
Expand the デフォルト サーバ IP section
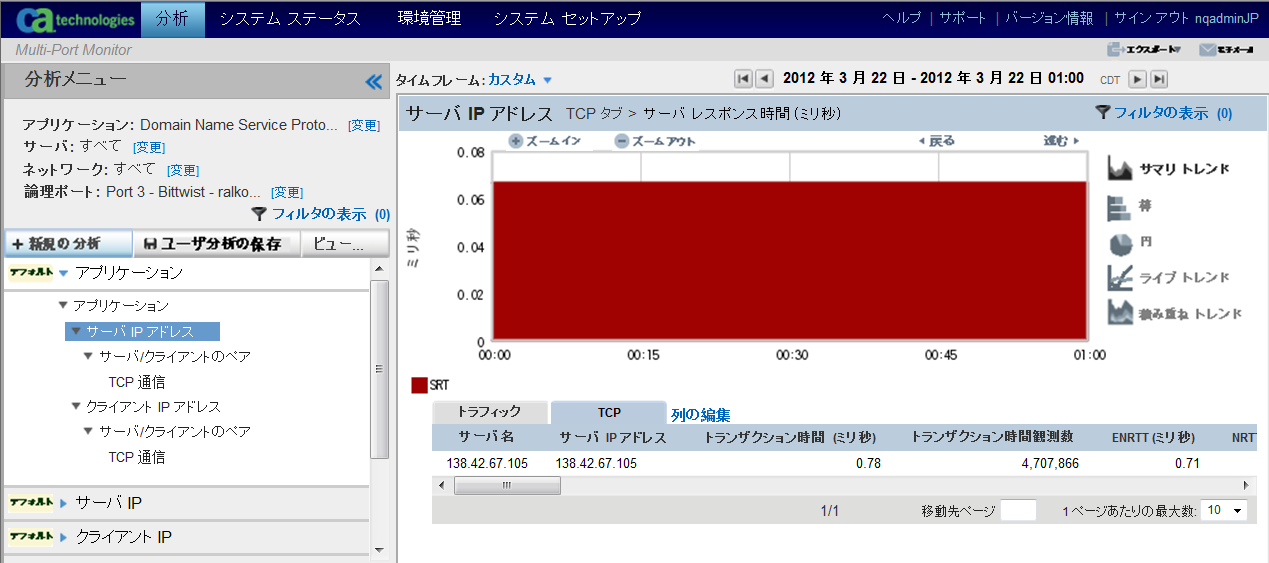(x=64, y=503)
